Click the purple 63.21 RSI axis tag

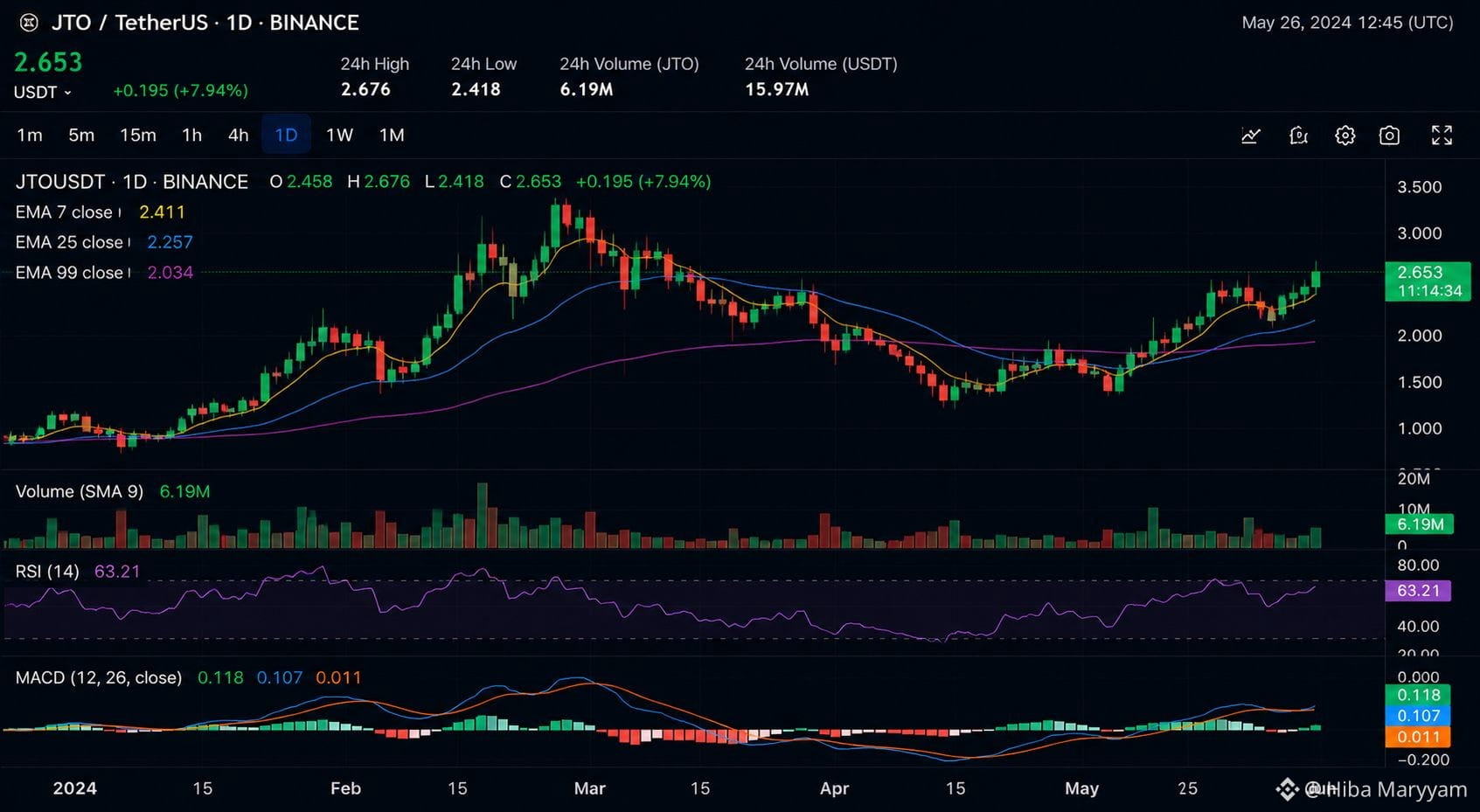tap(1418, 591)
